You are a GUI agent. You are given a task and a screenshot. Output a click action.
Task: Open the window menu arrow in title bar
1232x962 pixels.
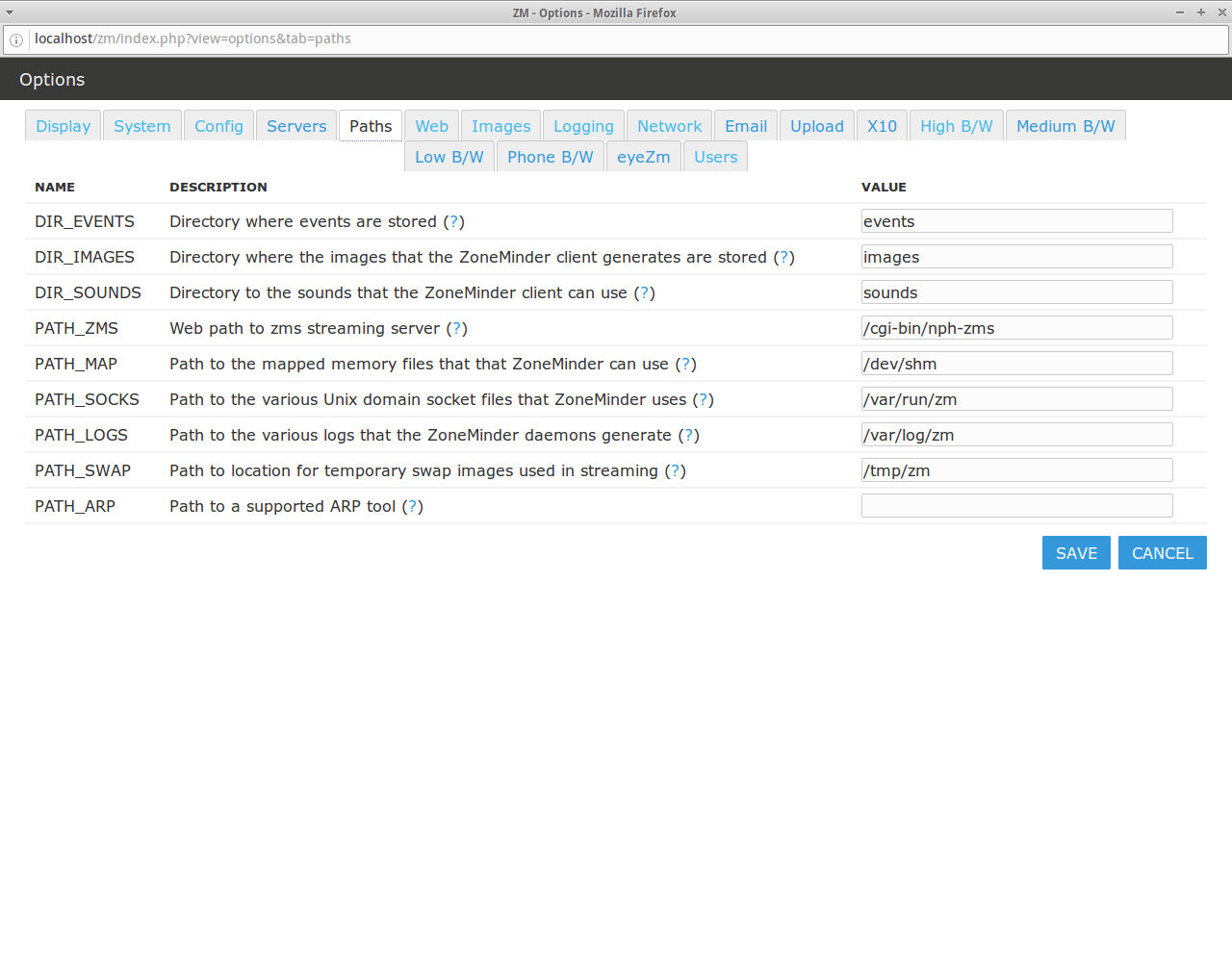[9, 13]
